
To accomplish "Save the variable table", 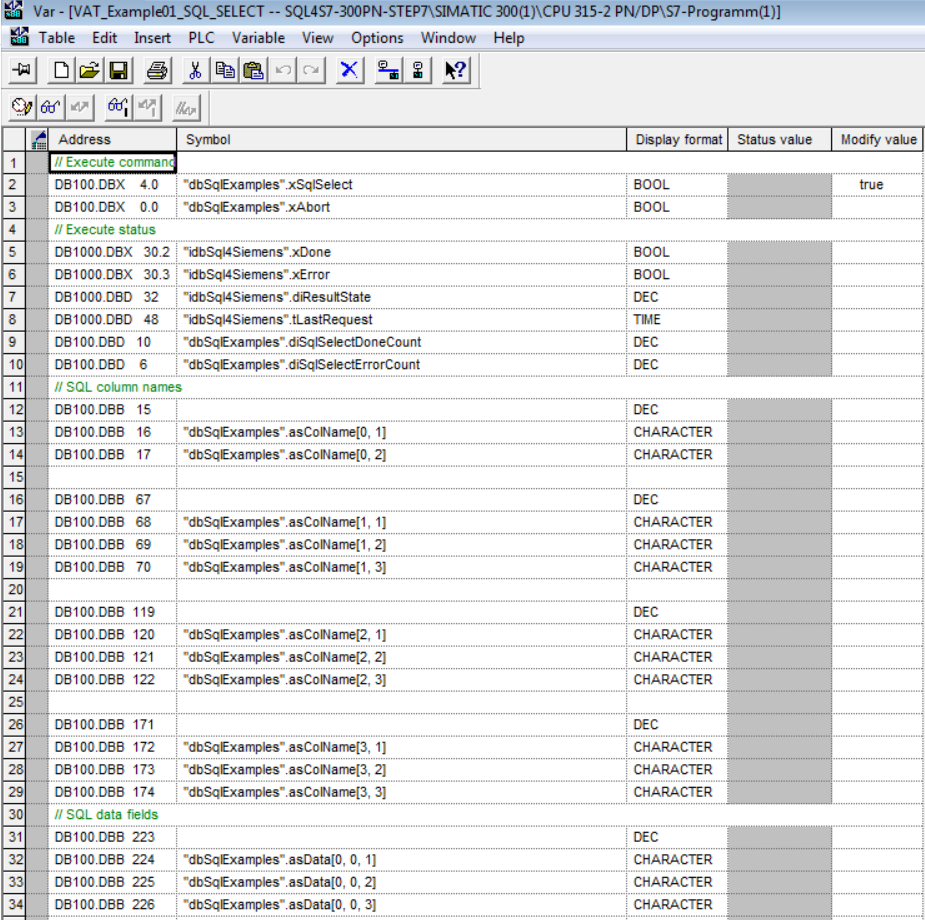I will click(x=118, y=70).
